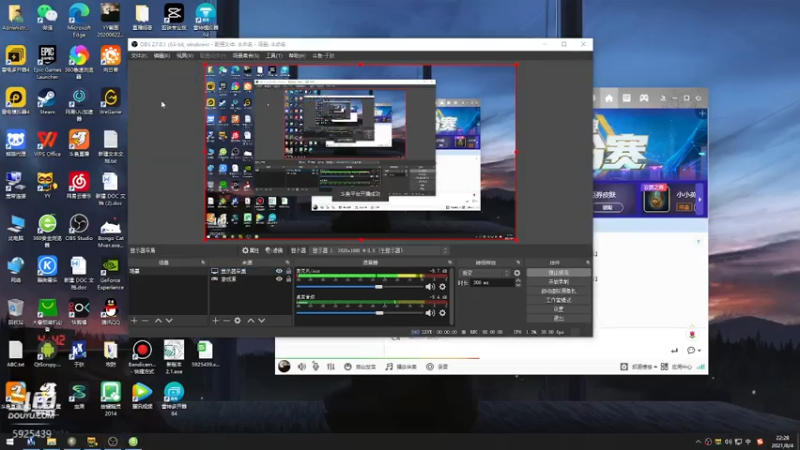Open the Edit menu in OBS

(x=162, y=56)
